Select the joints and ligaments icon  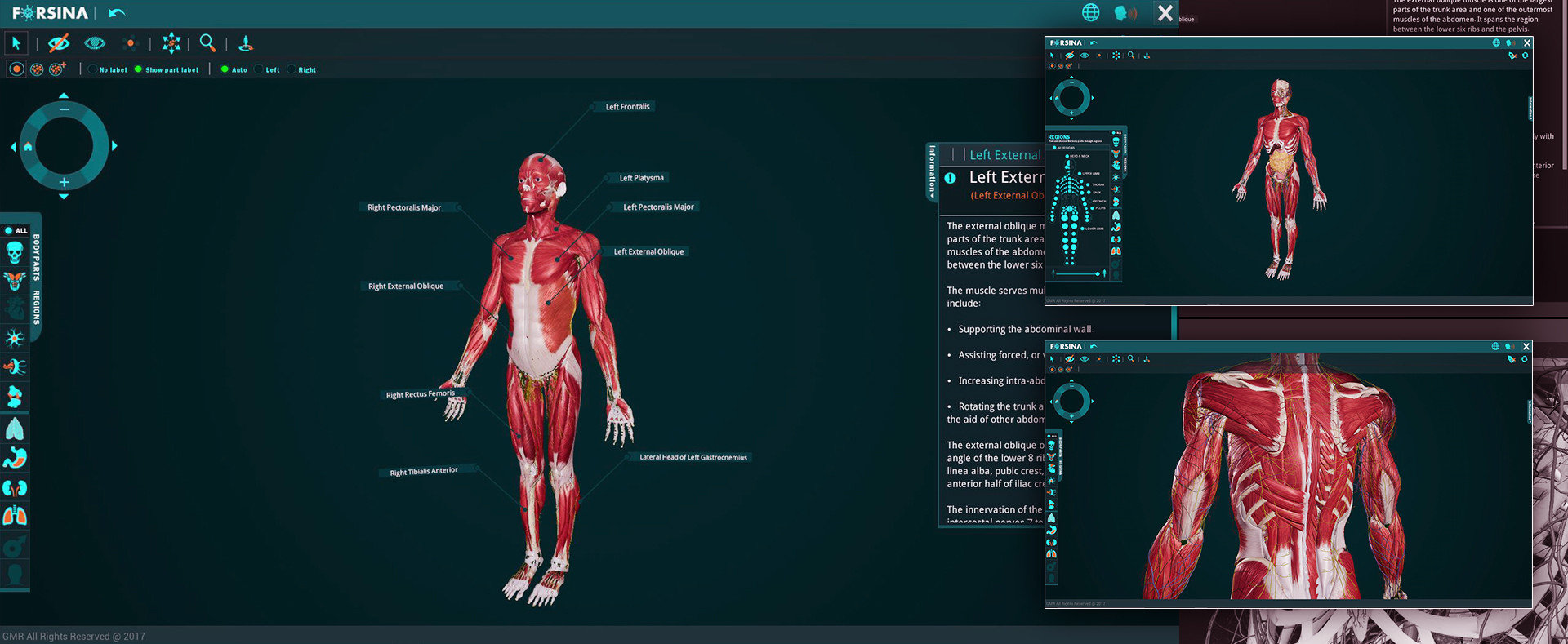(15, 397)
